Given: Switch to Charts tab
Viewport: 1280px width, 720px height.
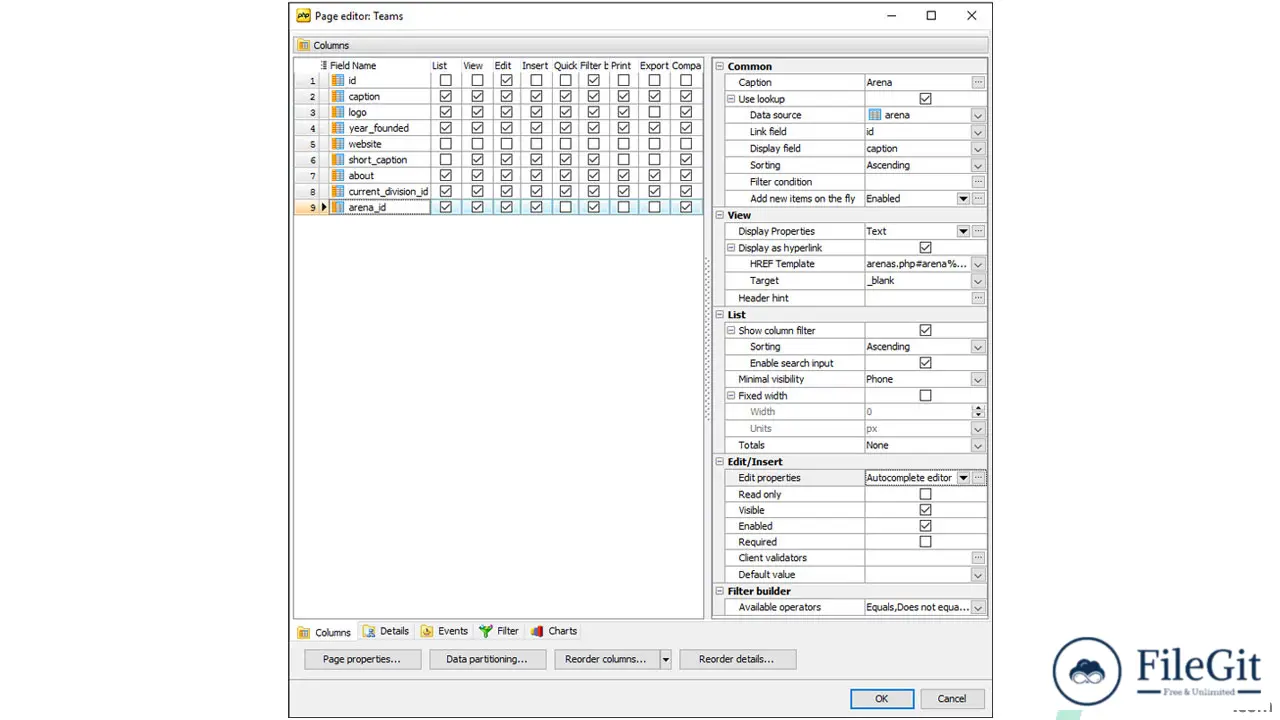Looking at the screenshot, I should click(x=554, y=631).
